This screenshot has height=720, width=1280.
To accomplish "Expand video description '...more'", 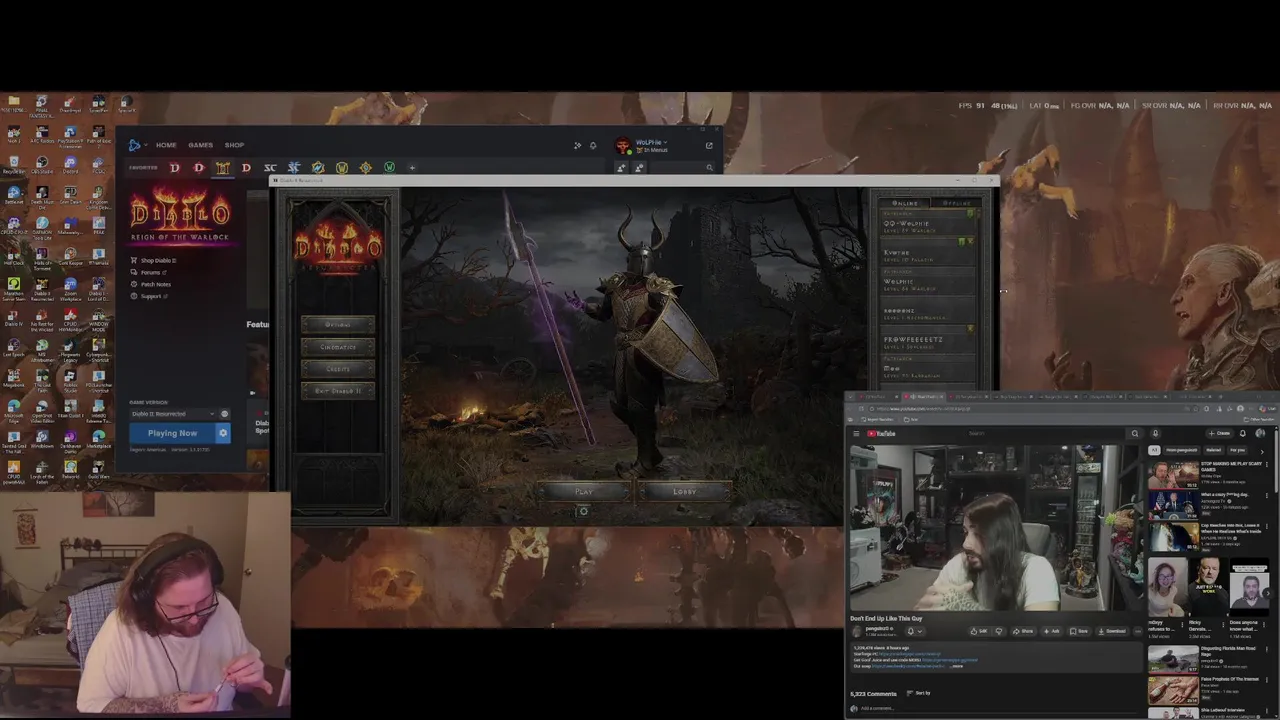I will 957,665.
